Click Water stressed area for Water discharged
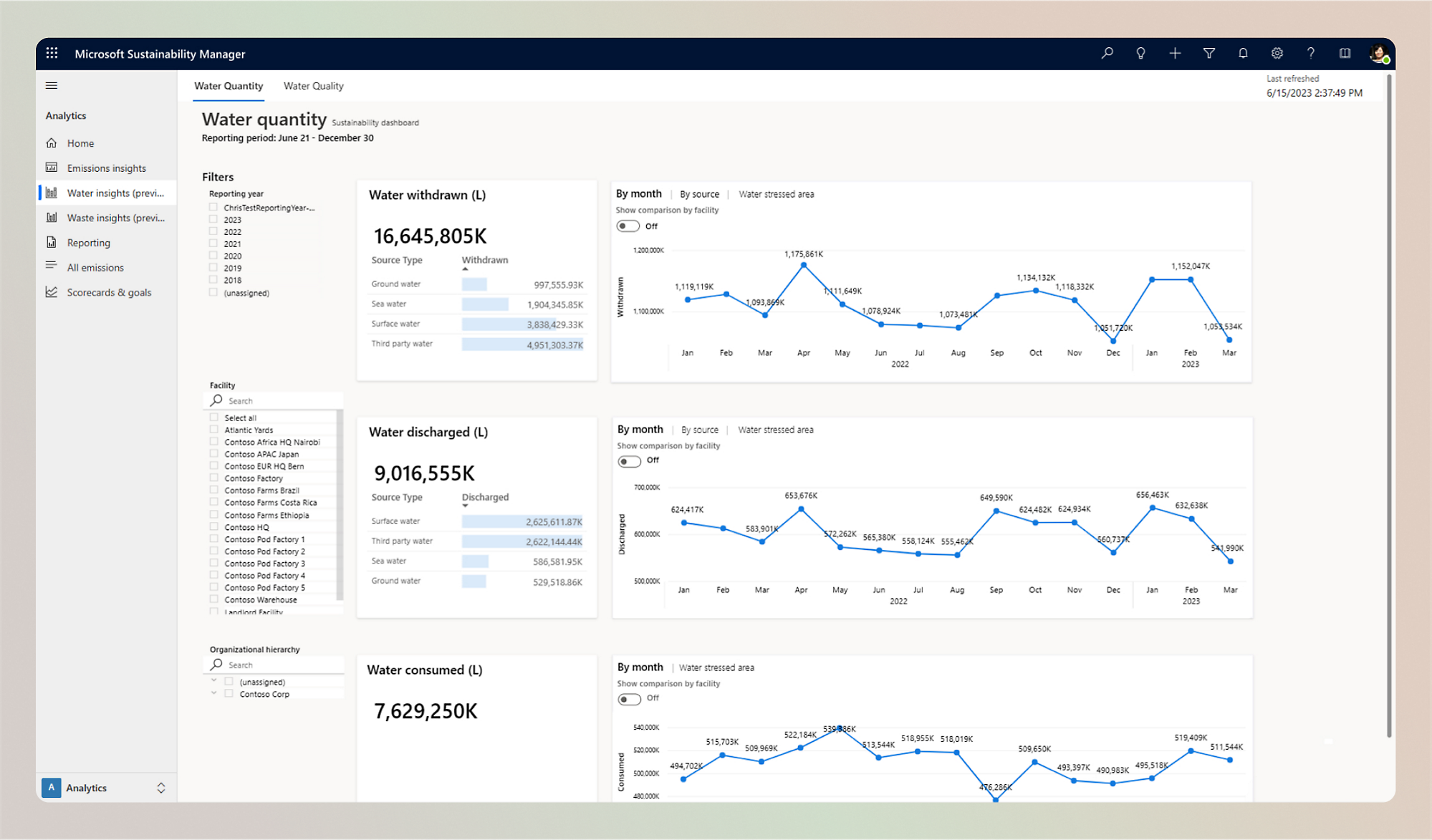 point(777,429)
